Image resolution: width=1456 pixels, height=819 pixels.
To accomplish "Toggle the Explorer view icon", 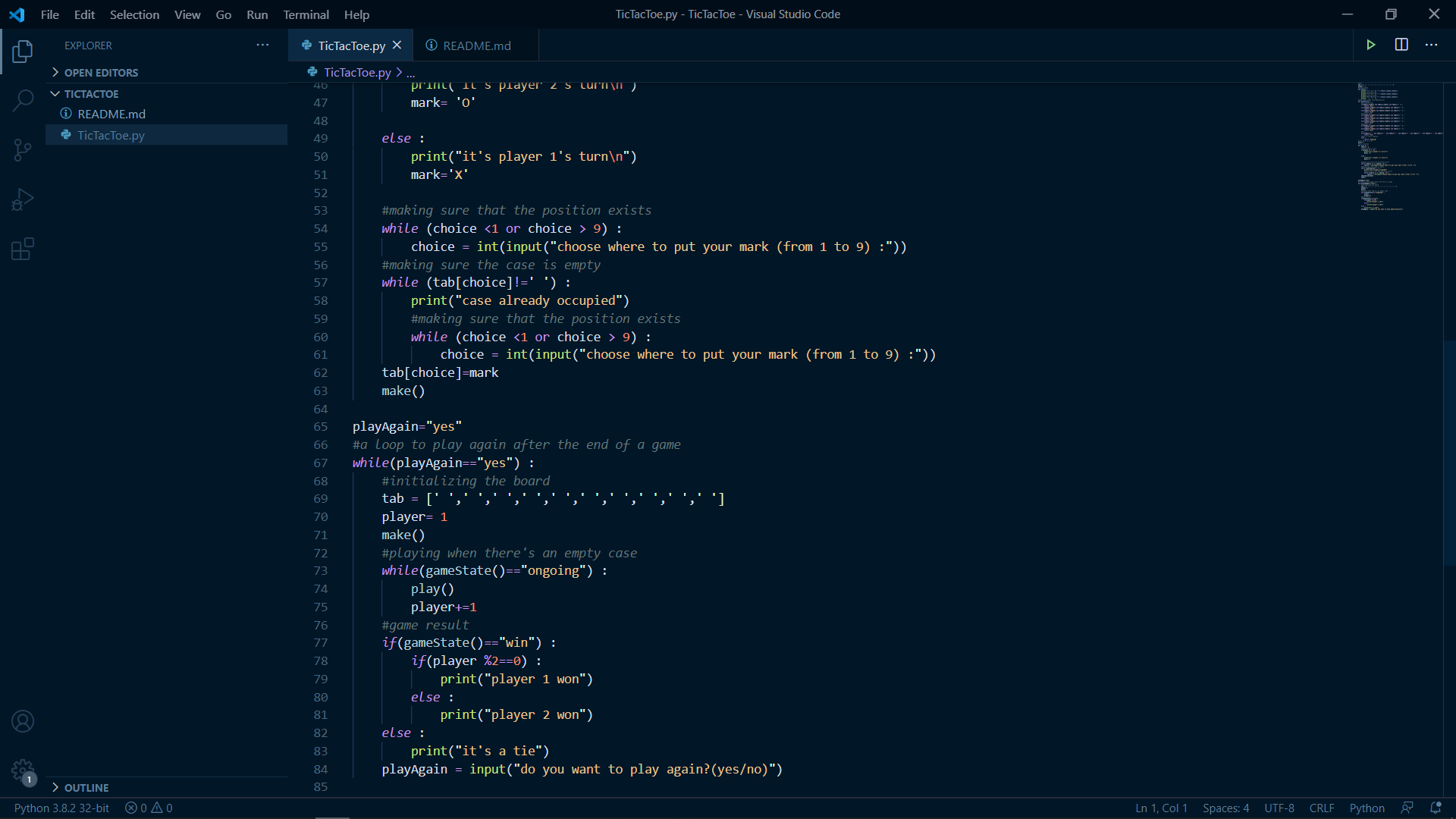I will pos(23,51).
